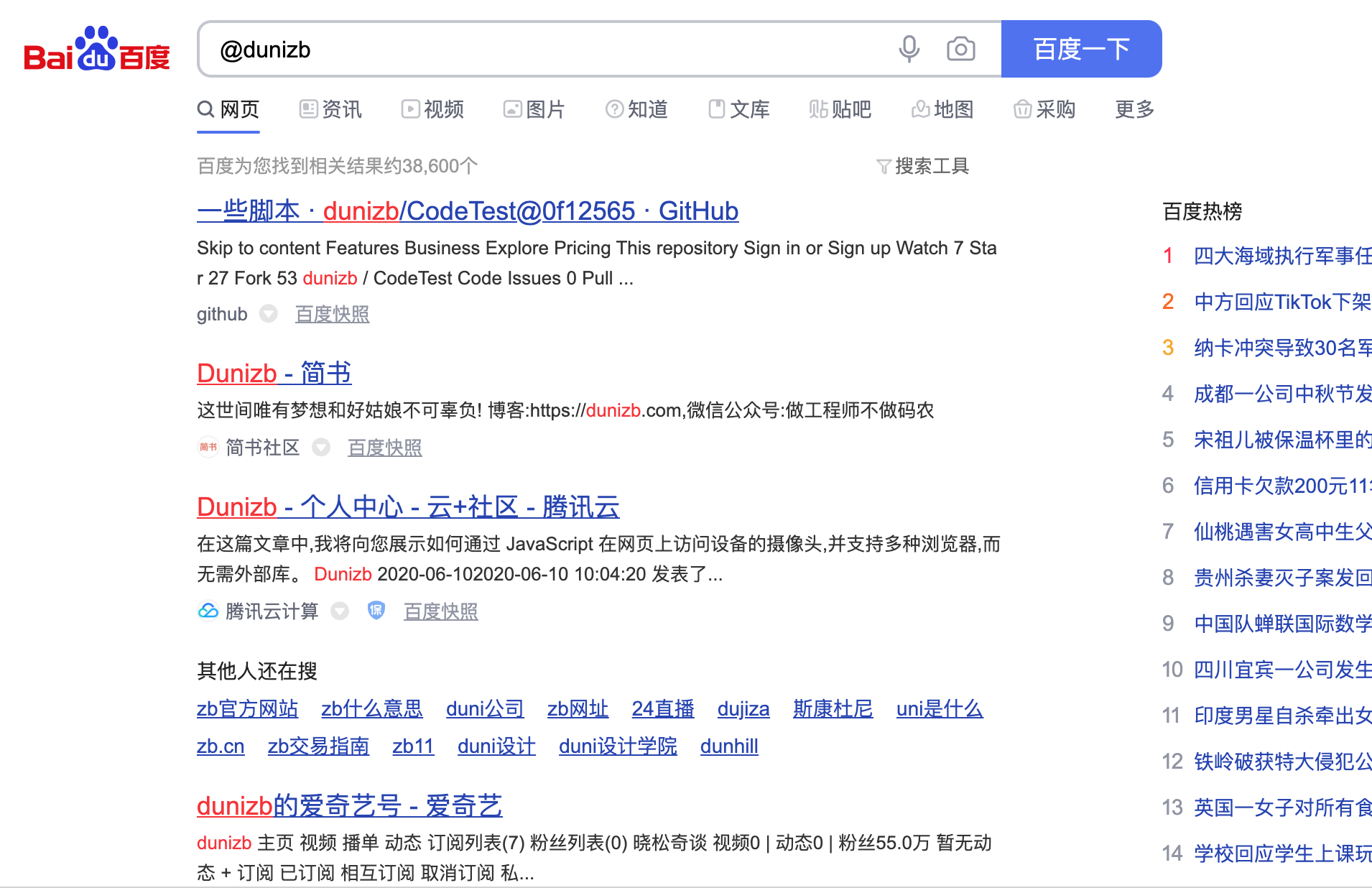Screen dimensions: 1372x888
Task: Expand dropdown arrow next to 简书社区
Action: (321, 448)
